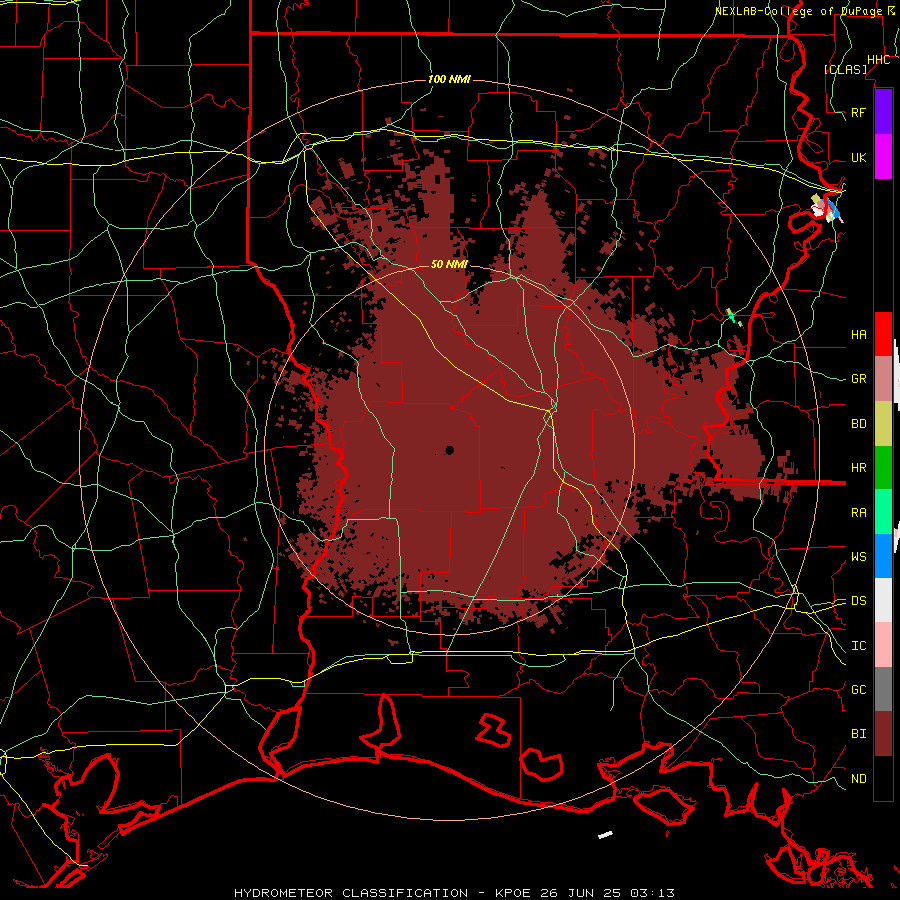Select the 'IC' legend label

click(x=858, y=646)
